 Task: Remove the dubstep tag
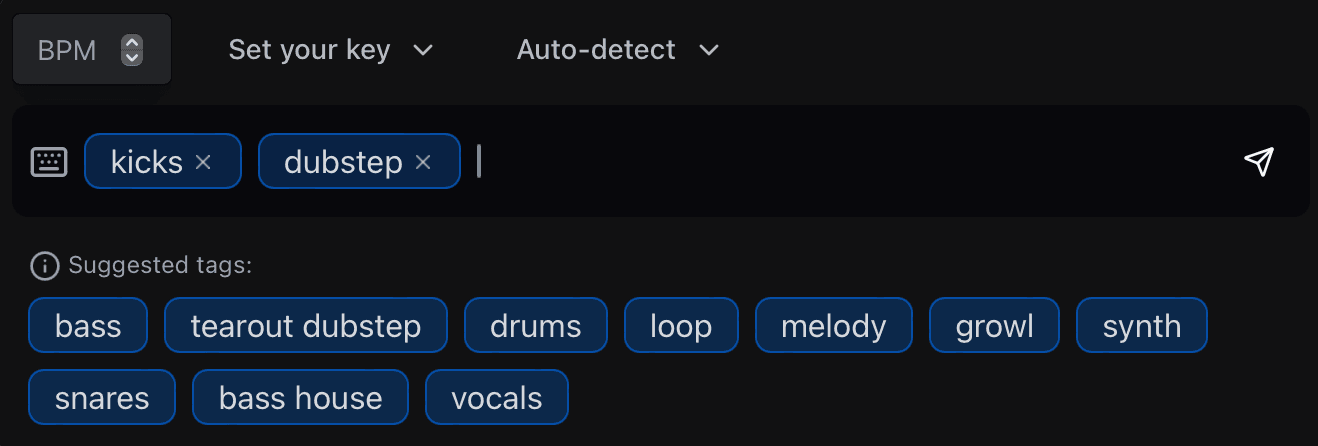click(423, 162)
